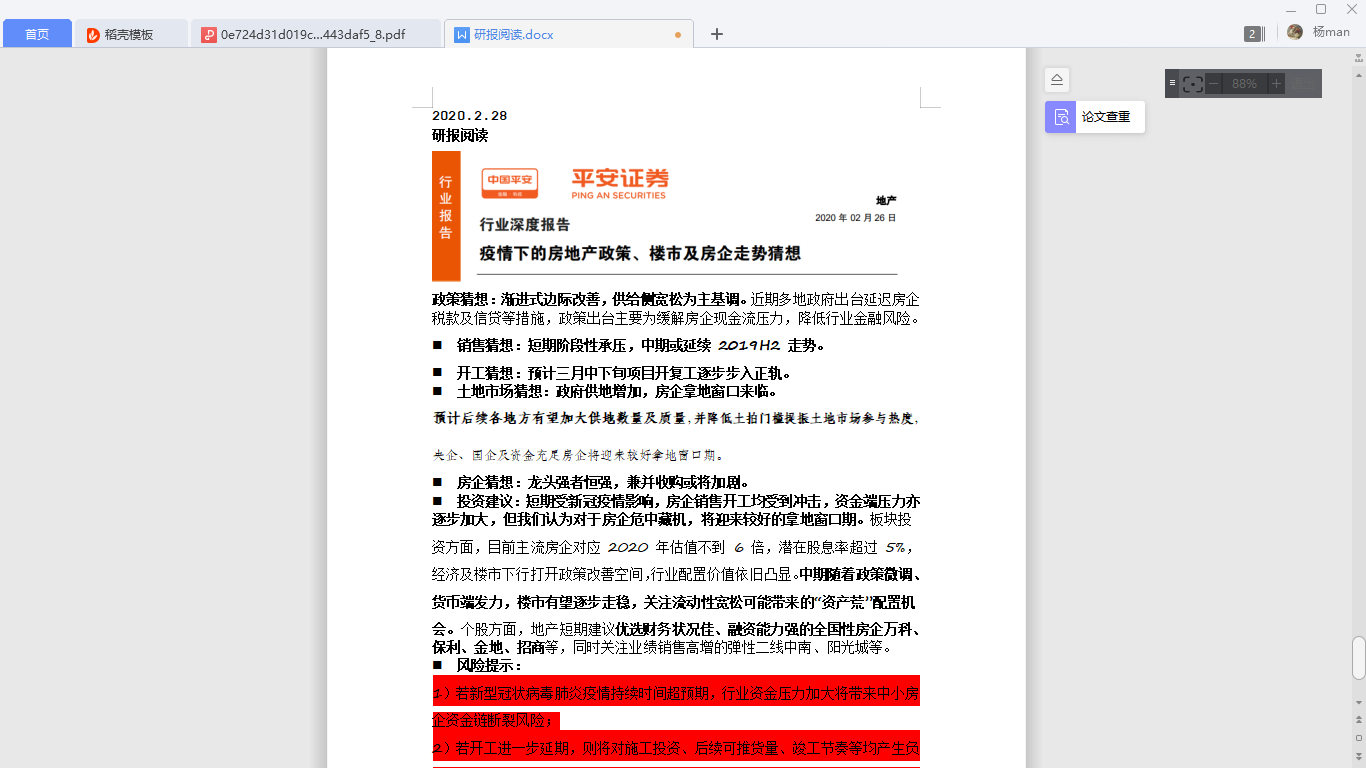The height and width of the screenshot is (768, 1366).
Task: Click the line starting 央企、国企及资金充足房企
Action: (578, 455)
